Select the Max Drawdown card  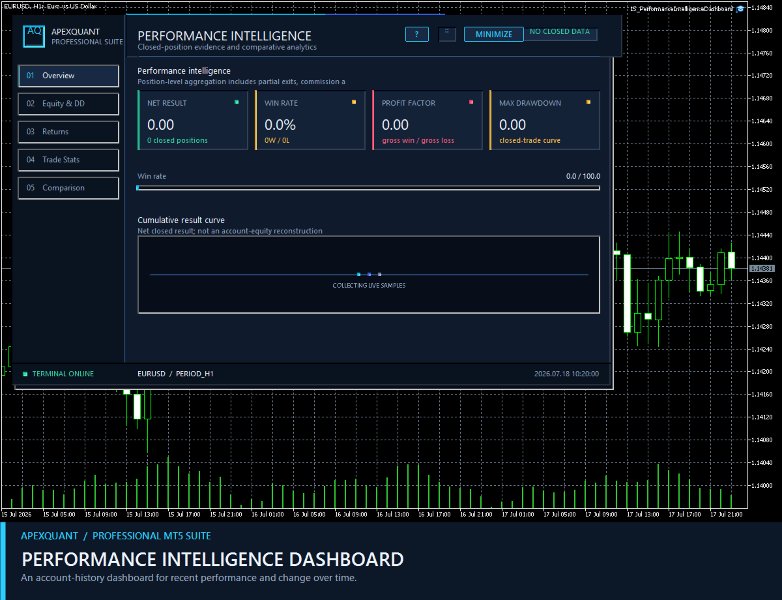(545, 120)
